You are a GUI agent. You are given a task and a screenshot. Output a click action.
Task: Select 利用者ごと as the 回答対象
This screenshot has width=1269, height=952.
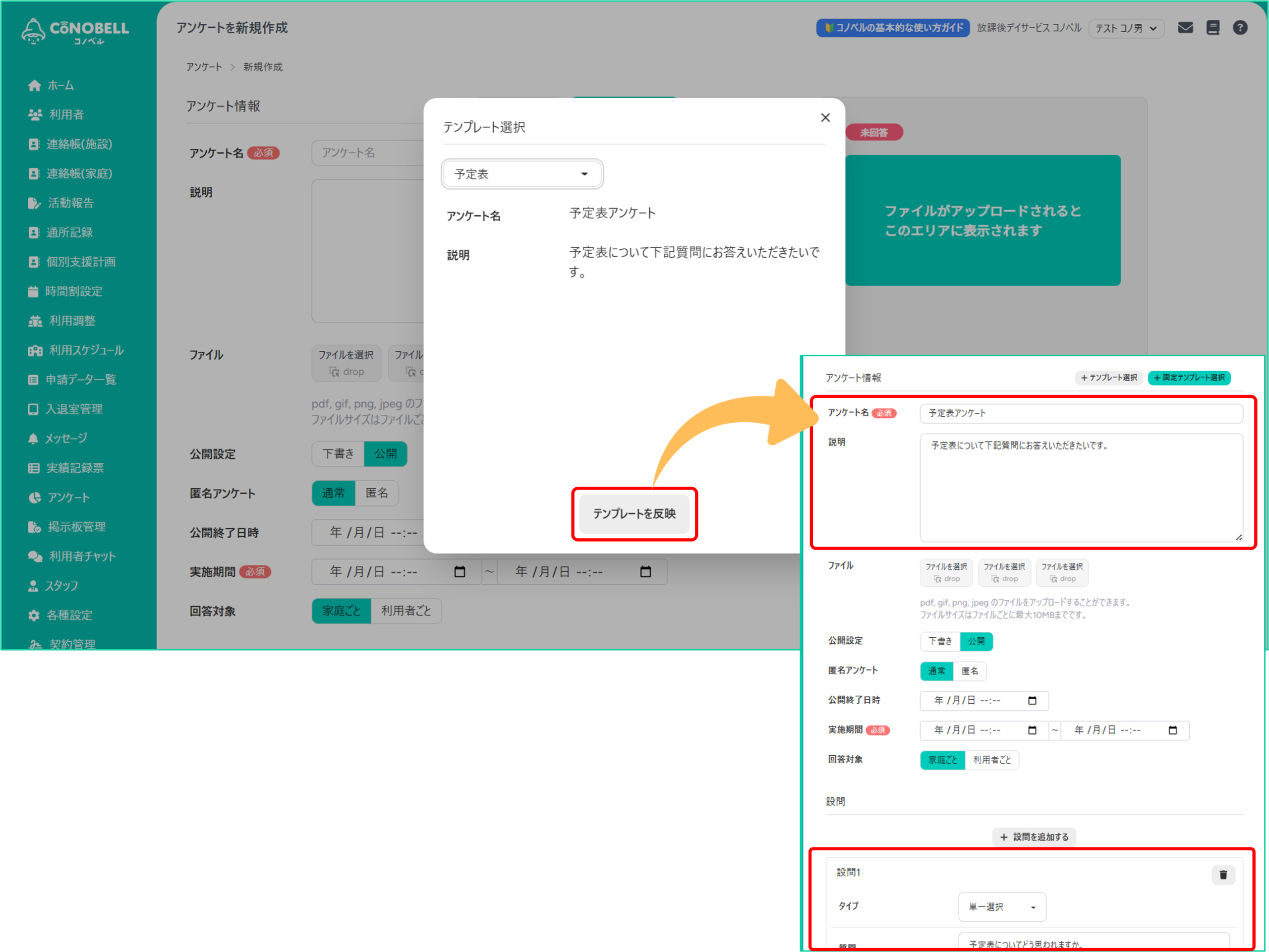pos(991,760)
